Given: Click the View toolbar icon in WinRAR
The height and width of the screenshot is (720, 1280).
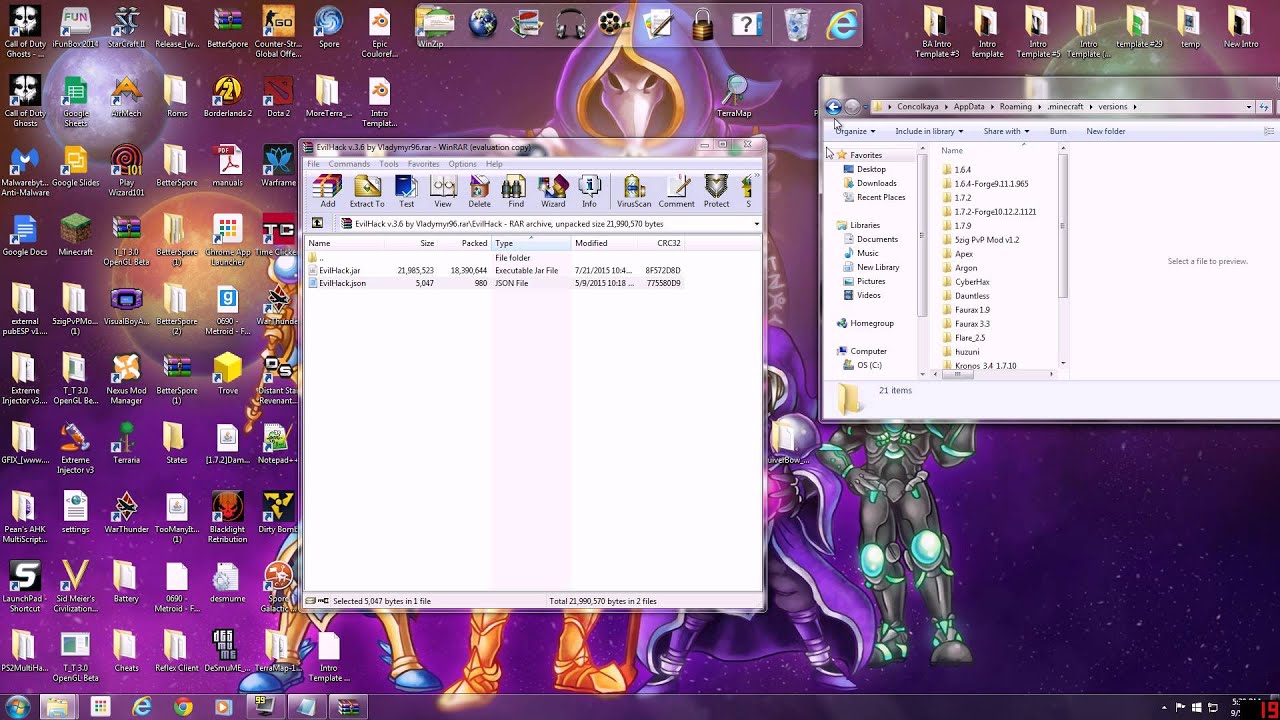Looking at the screenshot, I should coord(443,190).
